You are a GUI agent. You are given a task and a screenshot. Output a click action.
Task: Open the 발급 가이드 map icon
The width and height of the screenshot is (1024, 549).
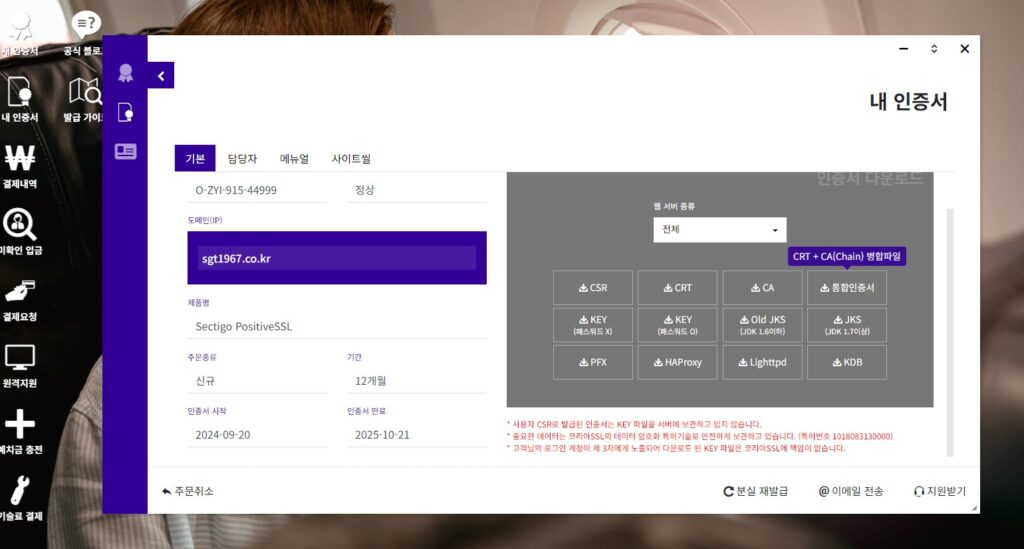click(x=86, y=93)
